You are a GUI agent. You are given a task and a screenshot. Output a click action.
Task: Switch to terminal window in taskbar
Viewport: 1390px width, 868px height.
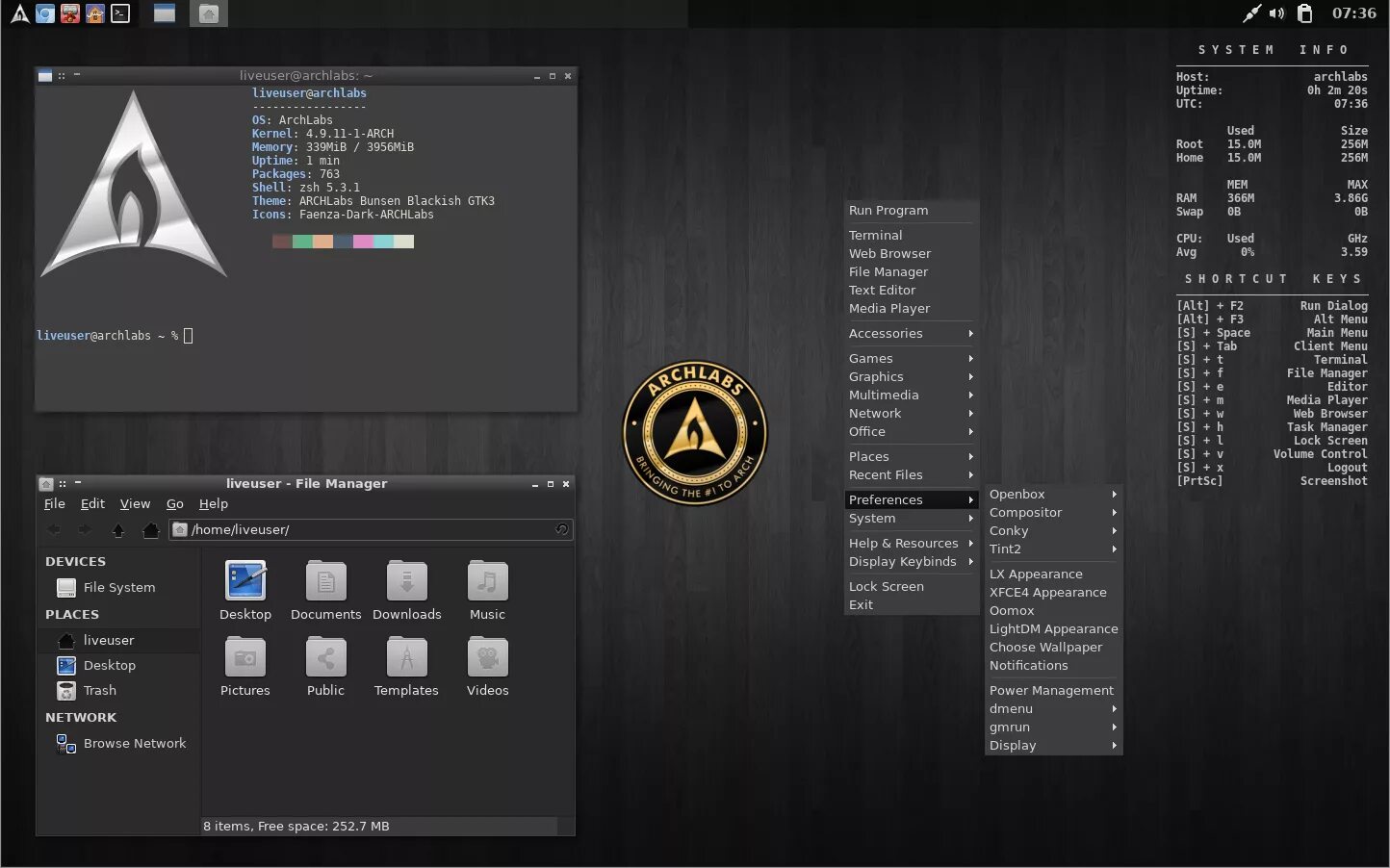click(165, 13)
